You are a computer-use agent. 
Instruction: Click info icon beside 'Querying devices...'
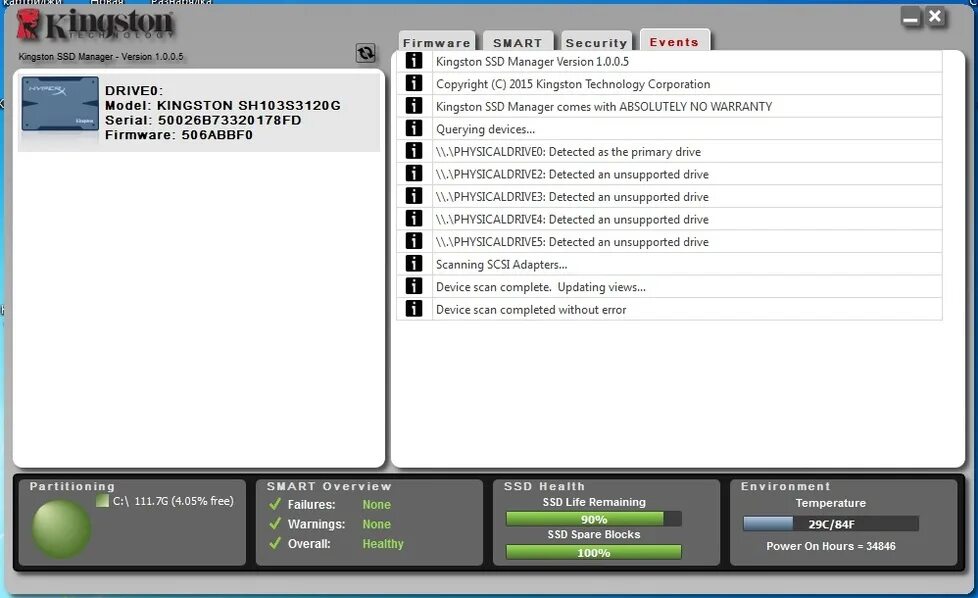414,128
